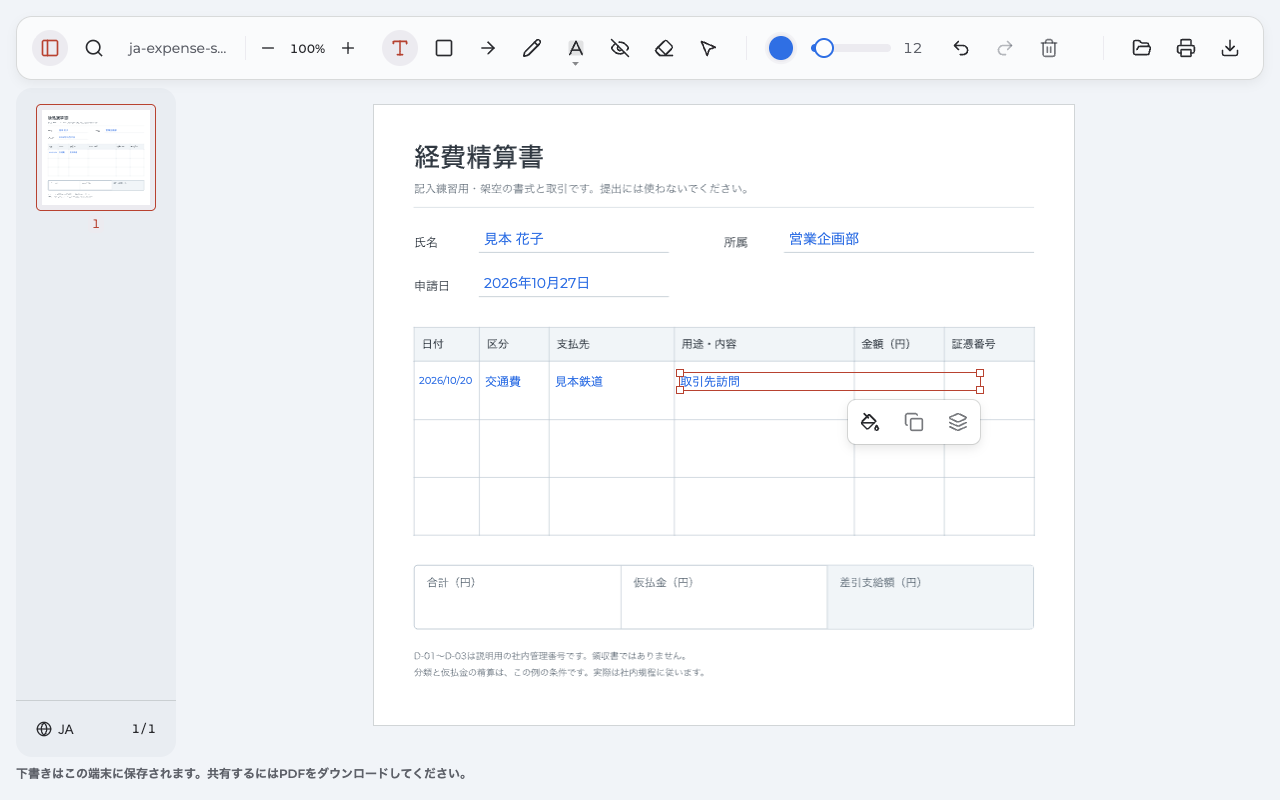Click the 経費精算書 title
The width and height of the screenshot is (1280, 800).
[x=479, y=157]
